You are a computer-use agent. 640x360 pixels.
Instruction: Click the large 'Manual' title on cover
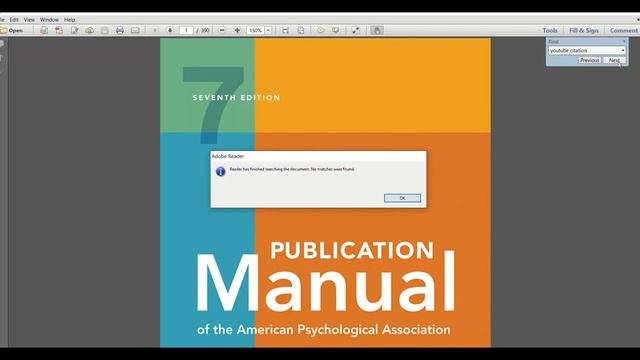pos(325,282)
